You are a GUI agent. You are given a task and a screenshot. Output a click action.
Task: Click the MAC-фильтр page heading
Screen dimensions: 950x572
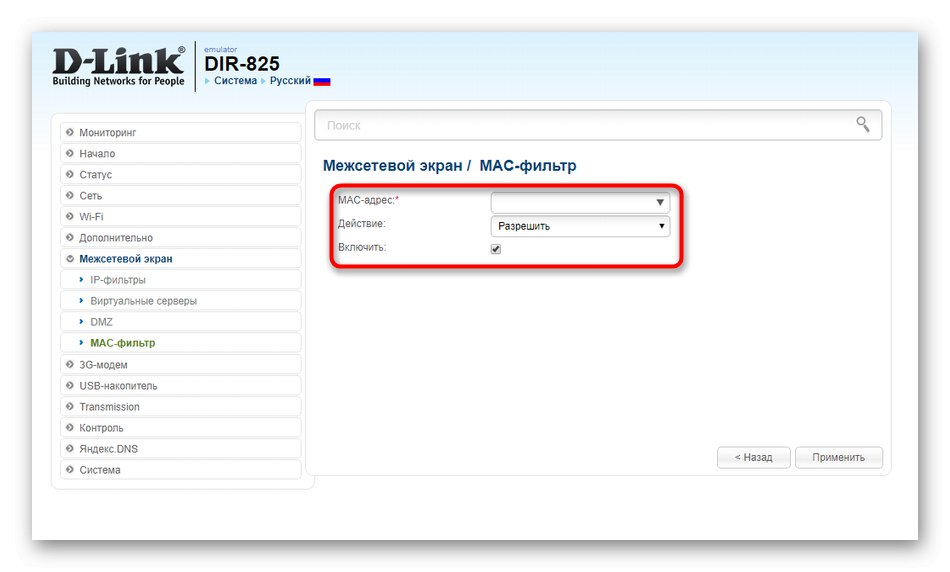(528, 165)
